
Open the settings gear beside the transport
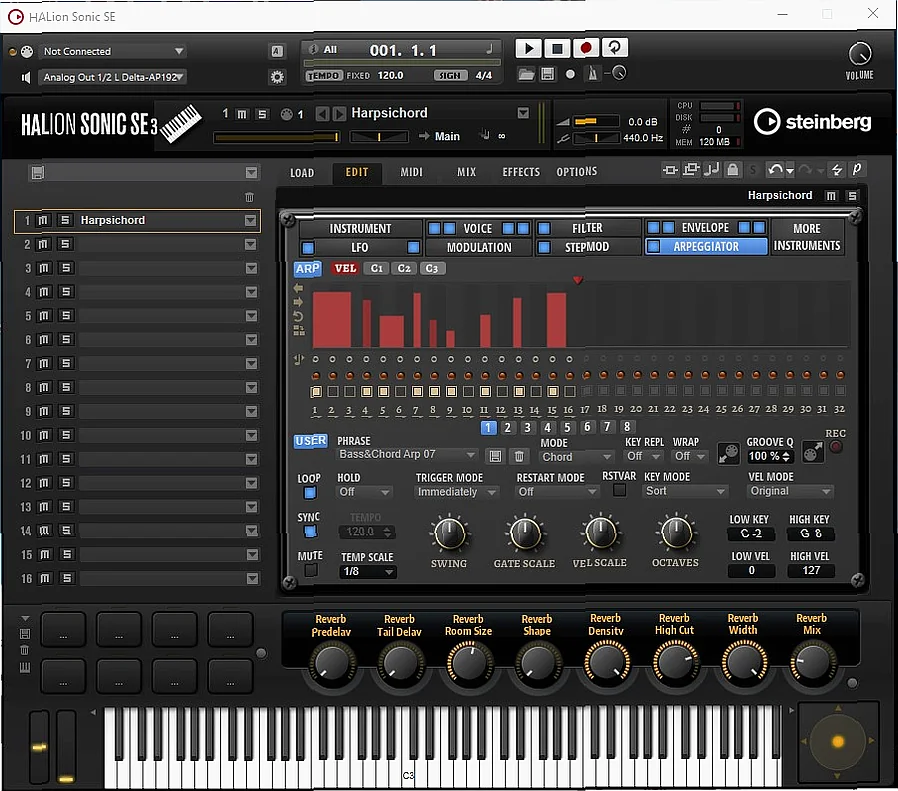click(277, 76)
